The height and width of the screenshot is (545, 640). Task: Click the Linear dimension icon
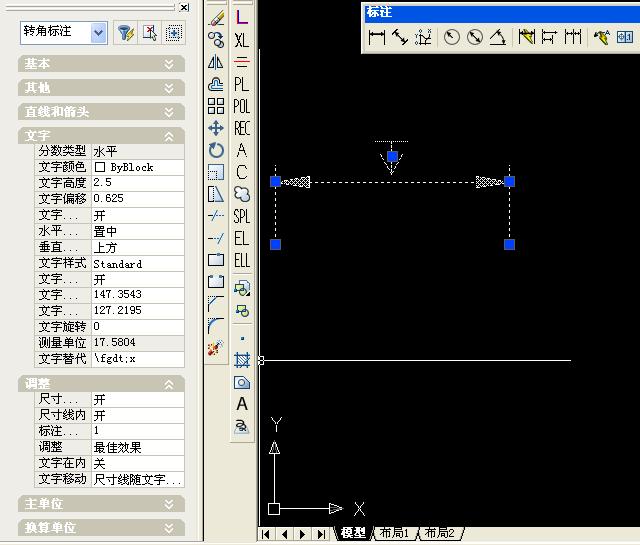(x=376, y=38)
